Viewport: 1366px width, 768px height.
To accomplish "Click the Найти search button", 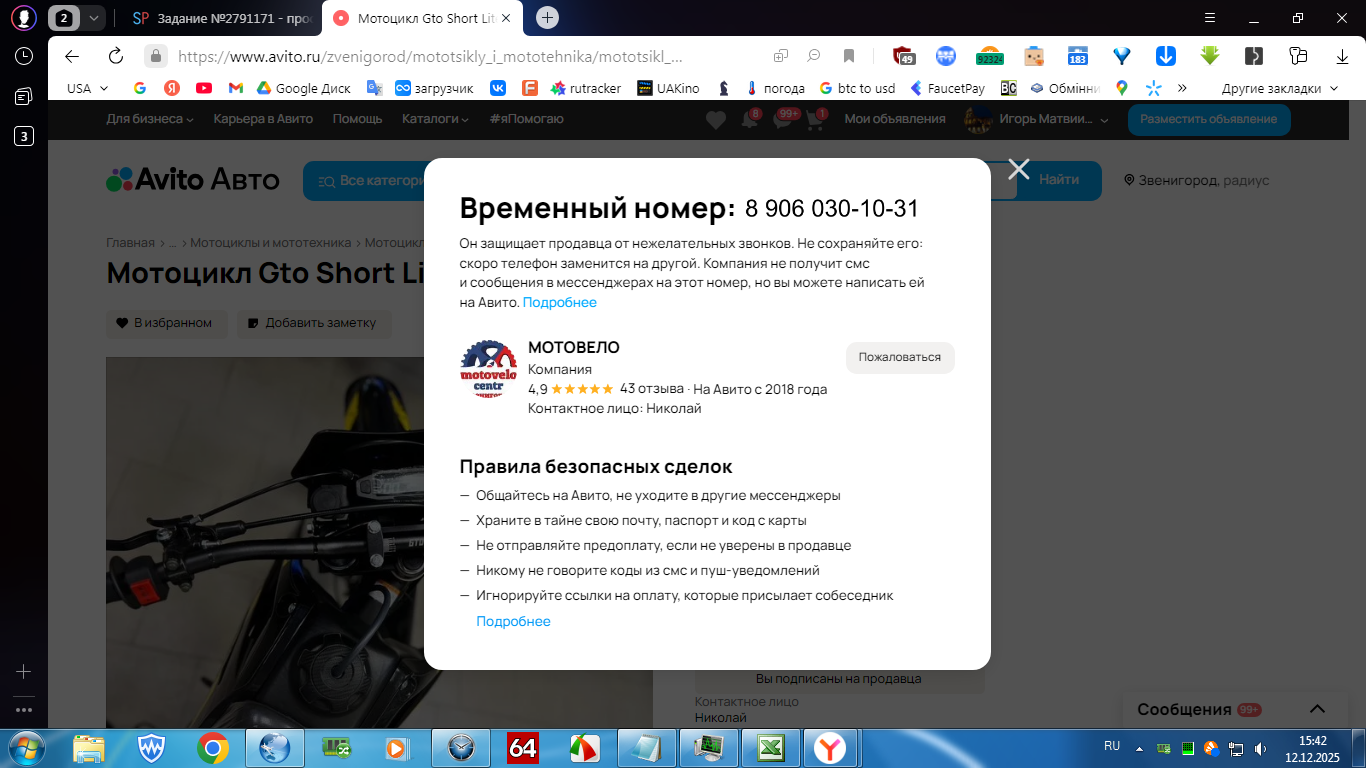I will pos(1059,181).
